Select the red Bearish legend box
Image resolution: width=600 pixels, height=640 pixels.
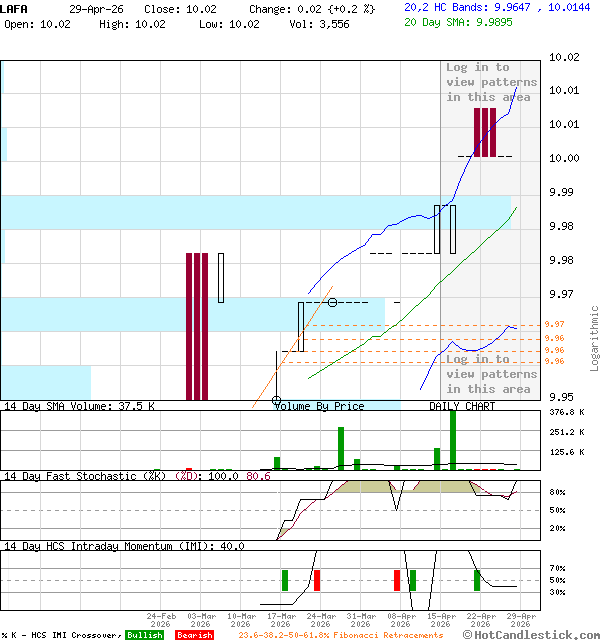pos(194,635)
